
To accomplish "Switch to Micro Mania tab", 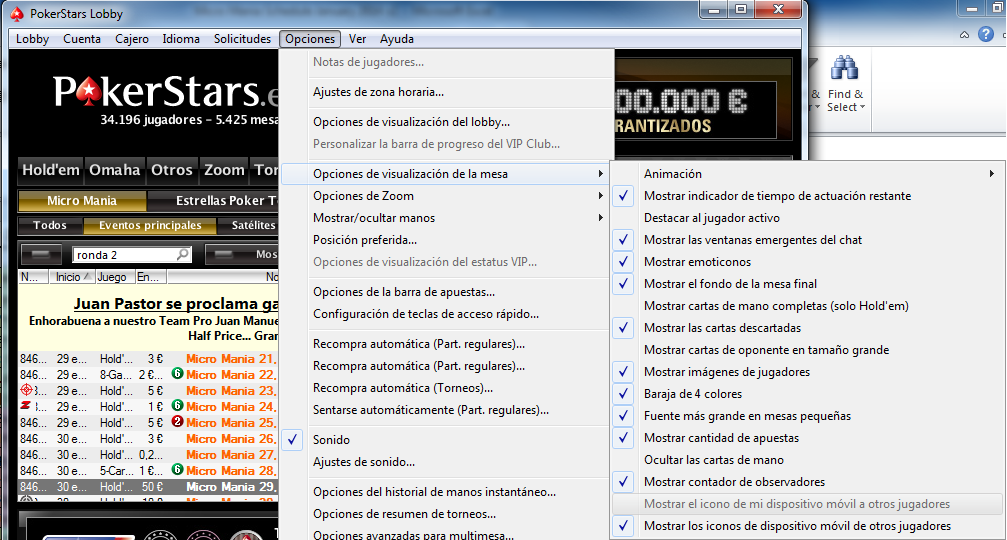I will pyautogui.click(x=82, y=201).
